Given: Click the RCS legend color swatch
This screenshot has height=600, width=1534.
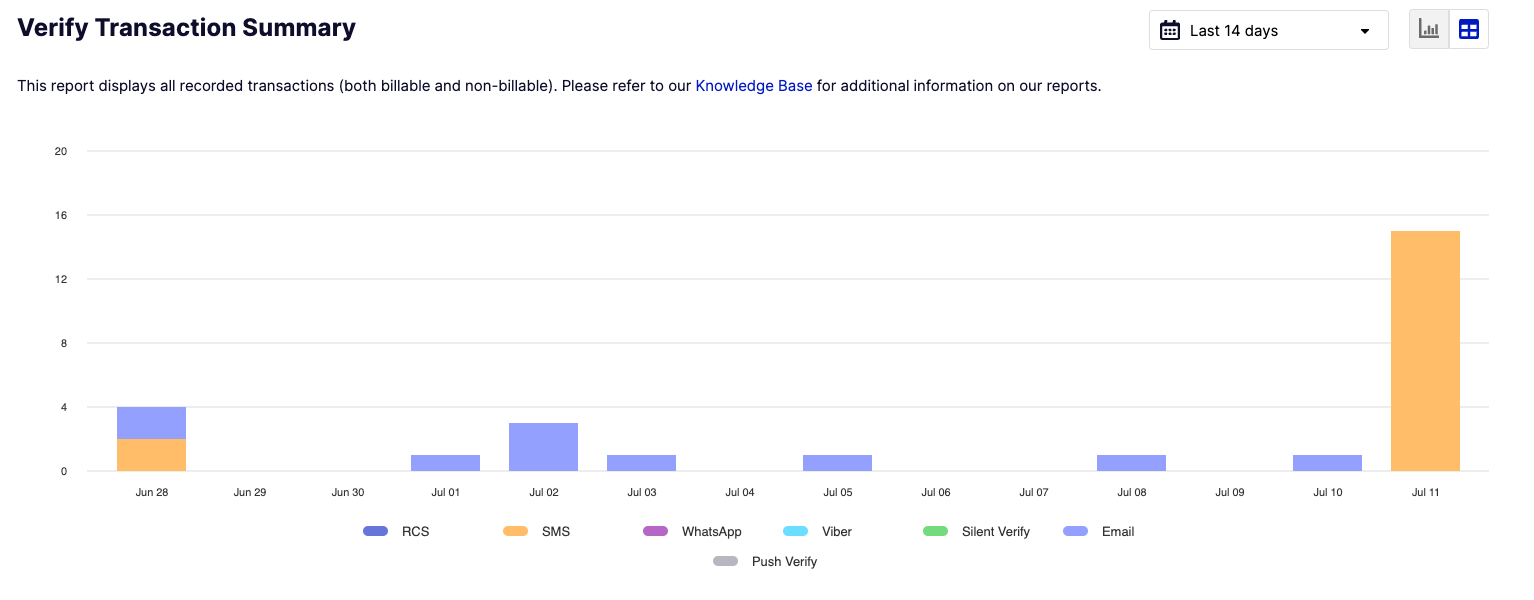Looking at the screenshot, I should pos(375,532).
